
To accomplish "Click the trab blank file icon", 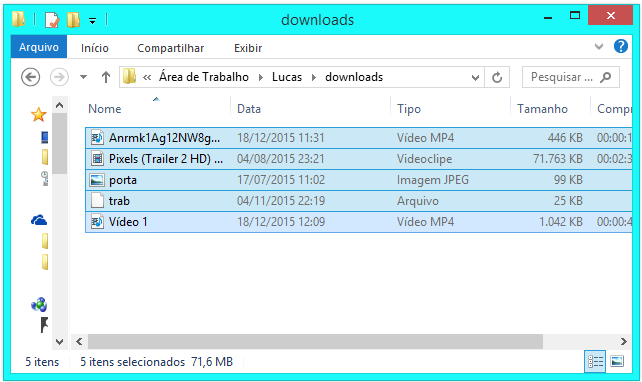I will click(97, 201).
